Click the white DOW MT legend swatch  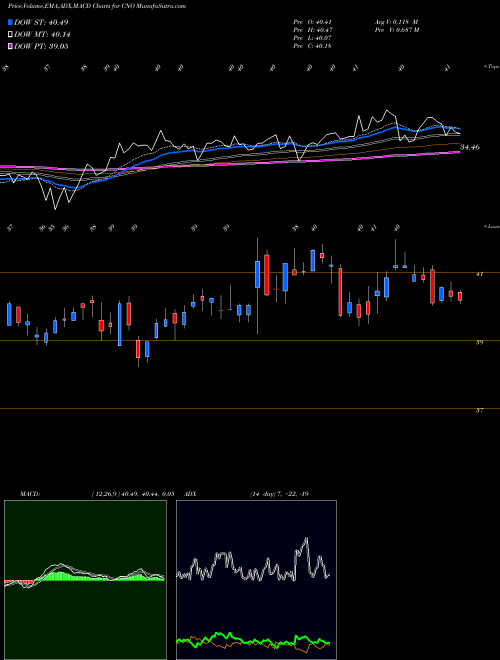[10, 35]
